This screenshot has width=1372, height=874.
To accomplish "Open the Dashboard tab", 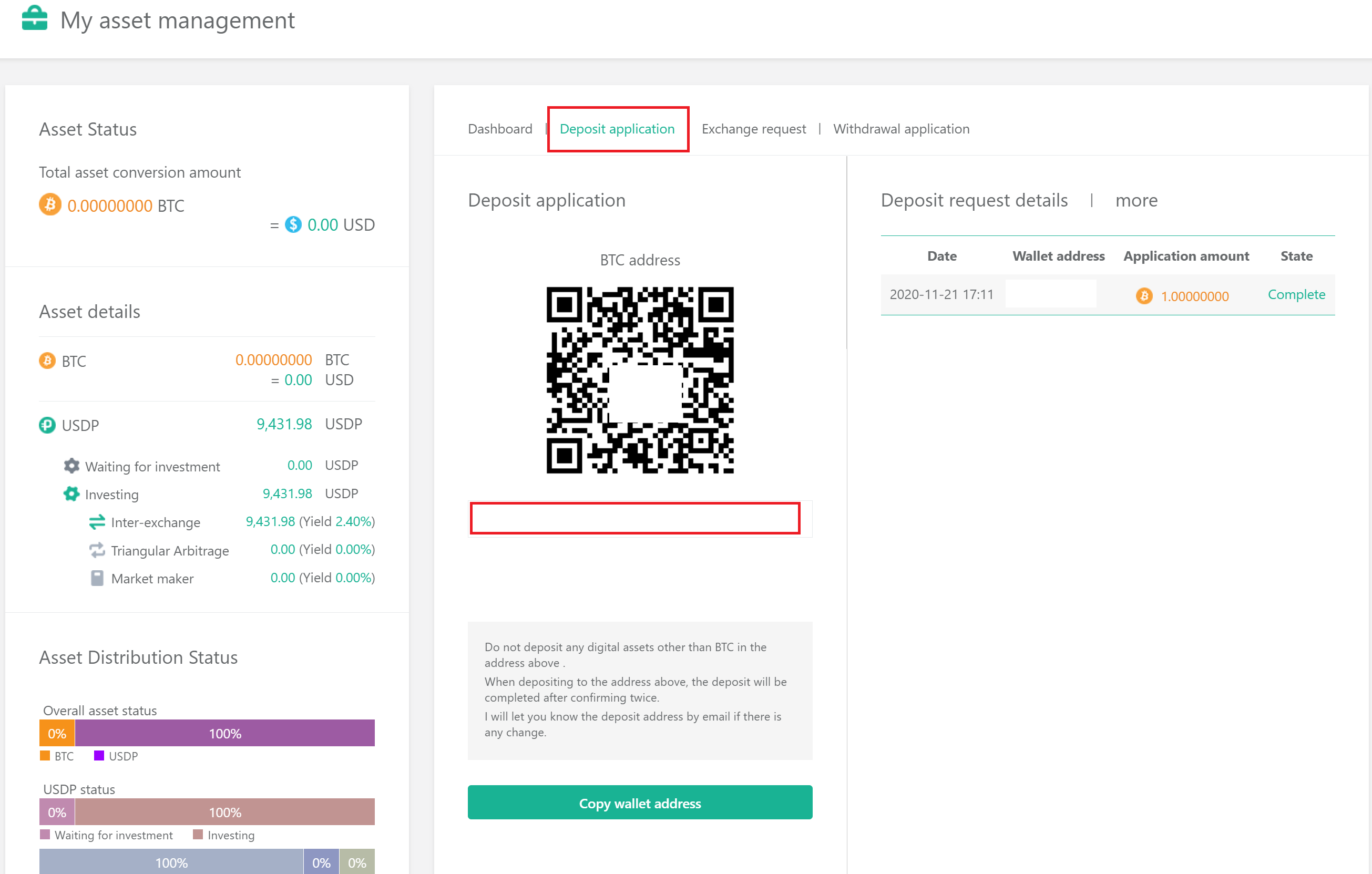I will point(500,129).
